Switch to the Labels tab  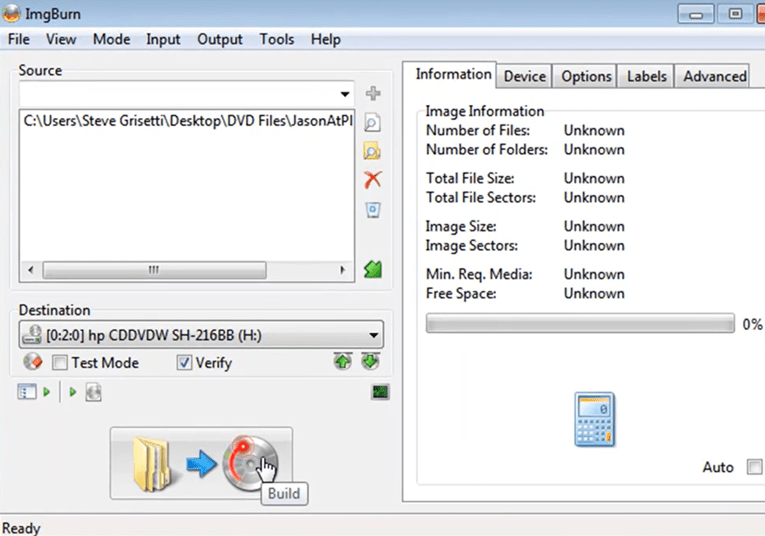[647, 76]
